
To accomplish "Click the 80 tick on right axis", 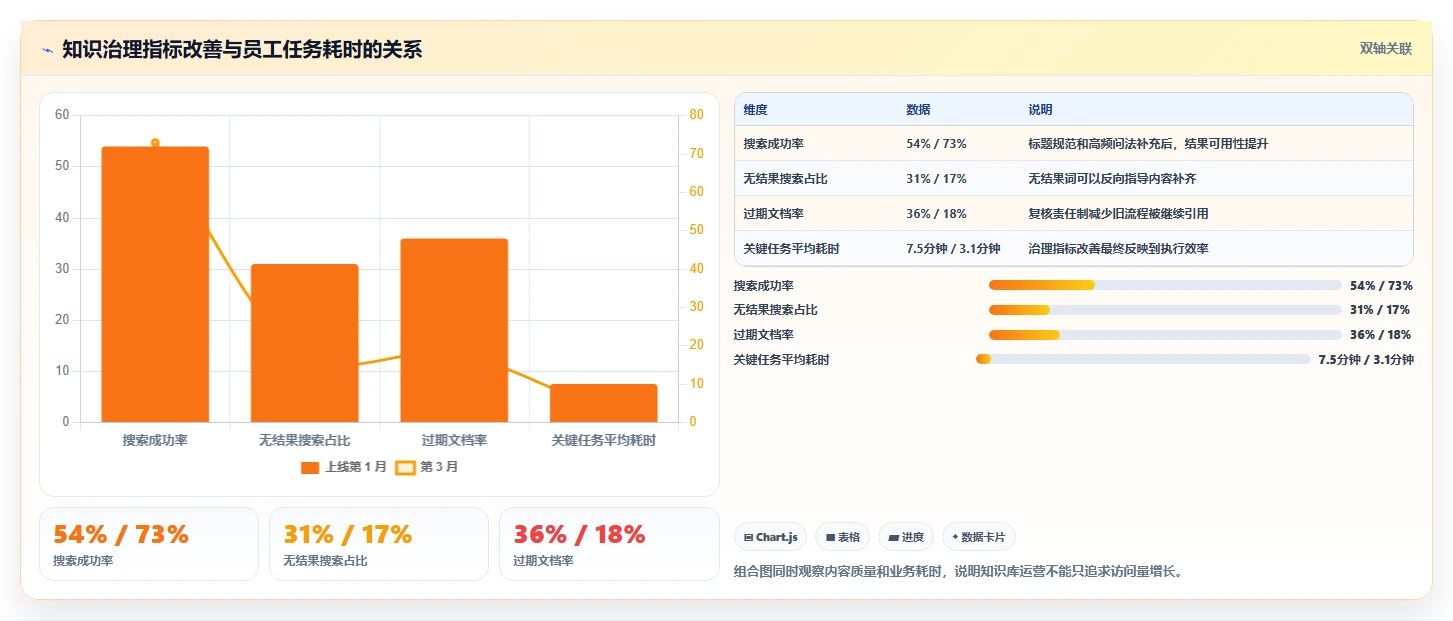I will [x=697, y=115].
